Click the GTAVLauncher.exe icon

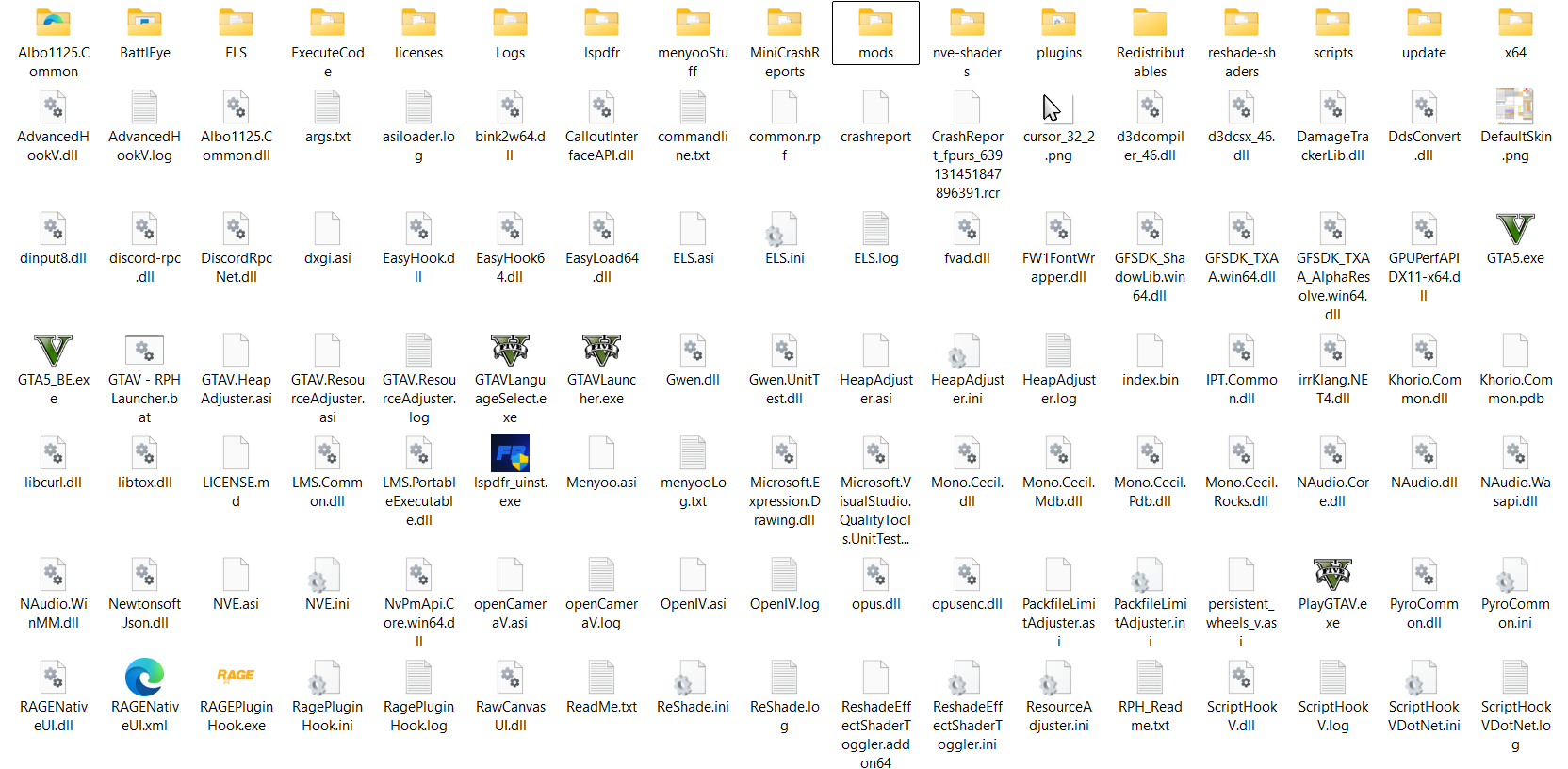601,351
